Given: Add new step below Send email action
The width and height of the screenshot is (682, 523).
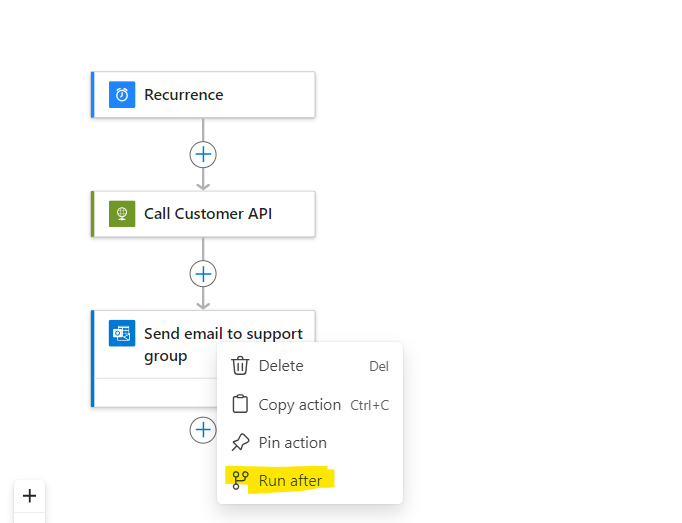Looking at the screenshot, I should pyautogui.click(x=203, y=430).
